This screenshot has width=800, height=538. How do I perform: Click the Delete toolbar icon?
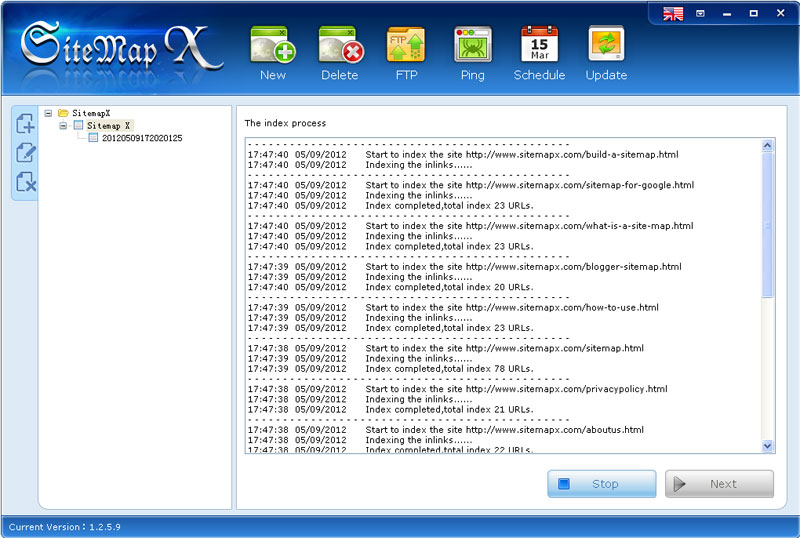point(340,46)
